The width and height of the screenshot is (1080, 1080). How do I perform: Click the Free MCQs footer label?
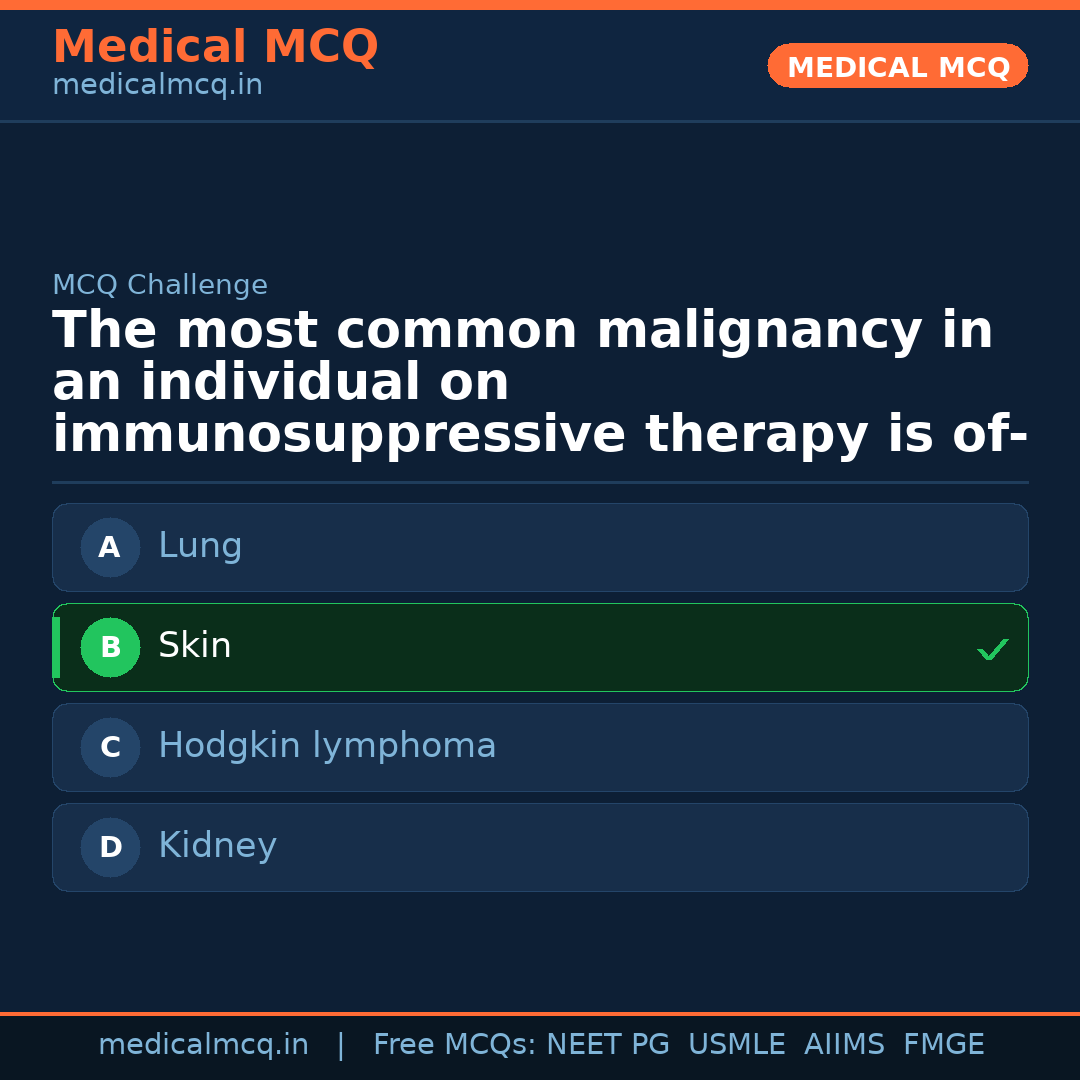coord(455,1045)
